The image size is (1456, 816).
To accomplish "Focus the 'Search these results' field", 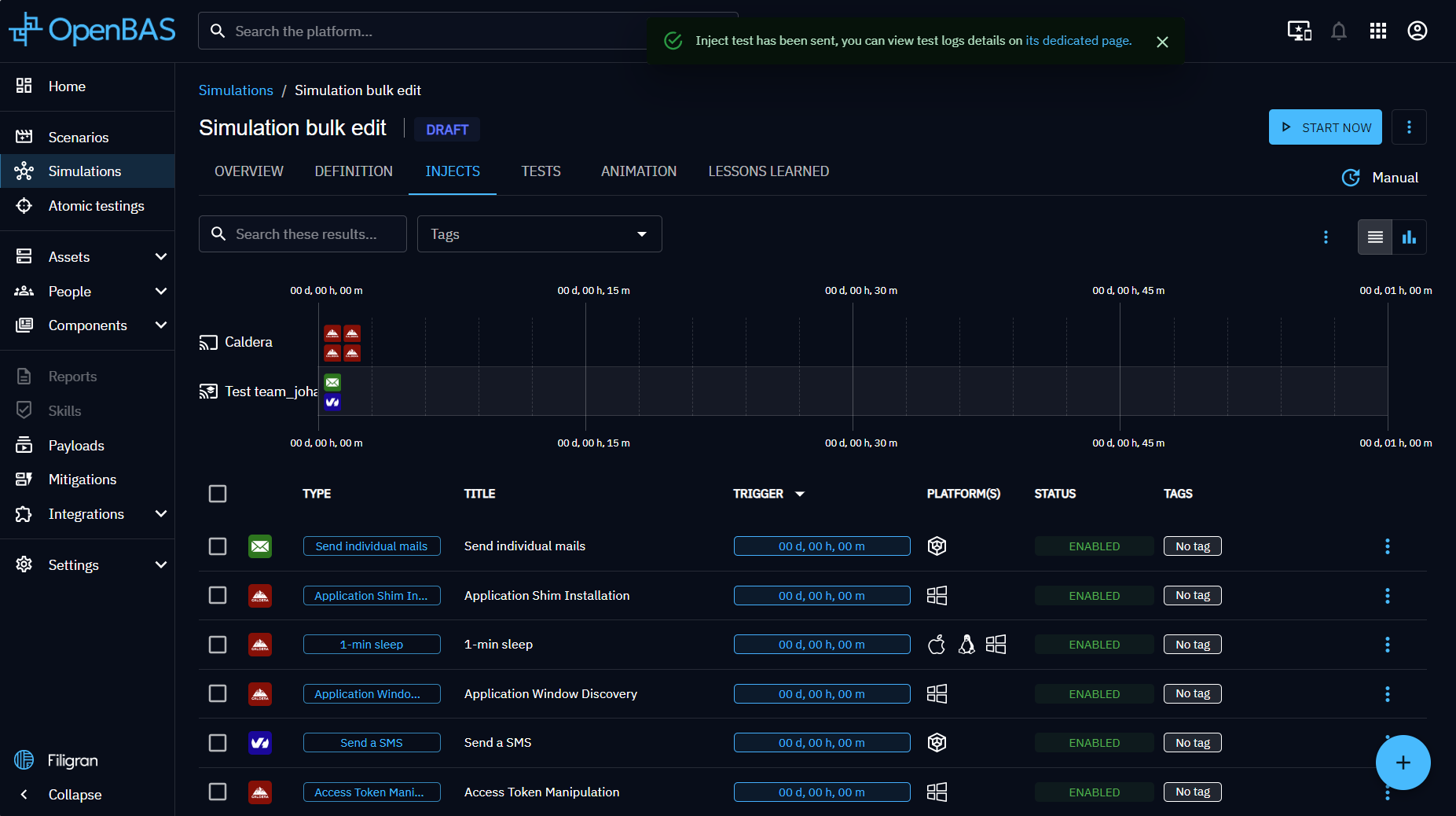I will [x=314, y=234].
